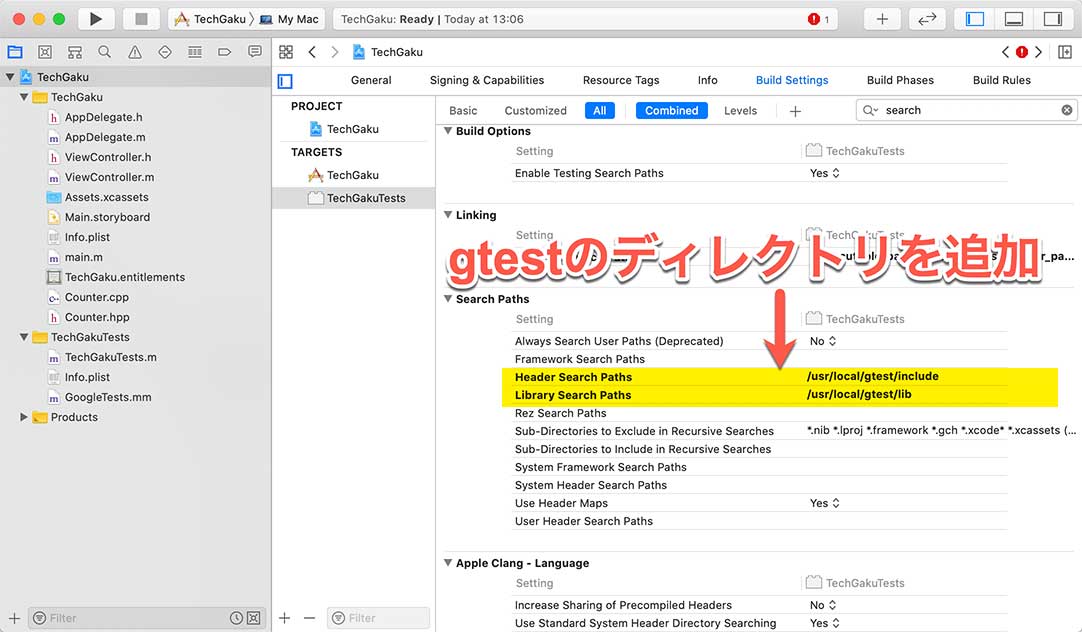Open the General tab
Screen dimensions: 1082x632
coord(371,80)
